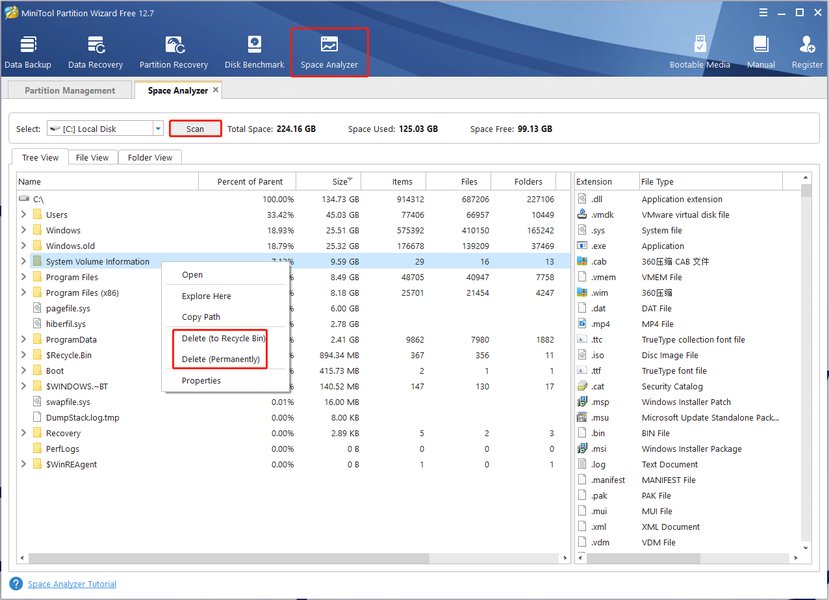Open the drive selection dropdown
The height and width of the screenshot is (600, 829).
pyautogui.click(x=158, y=128)
